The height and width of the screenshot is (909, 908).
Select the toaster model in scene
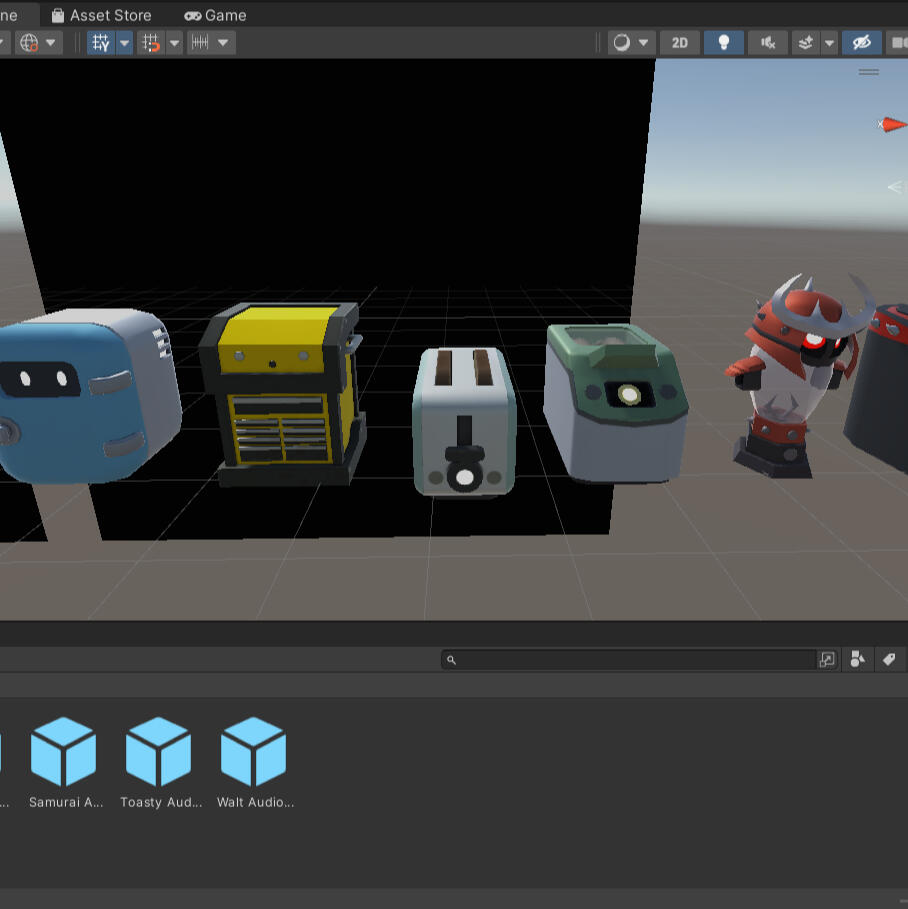click(464, 422)
